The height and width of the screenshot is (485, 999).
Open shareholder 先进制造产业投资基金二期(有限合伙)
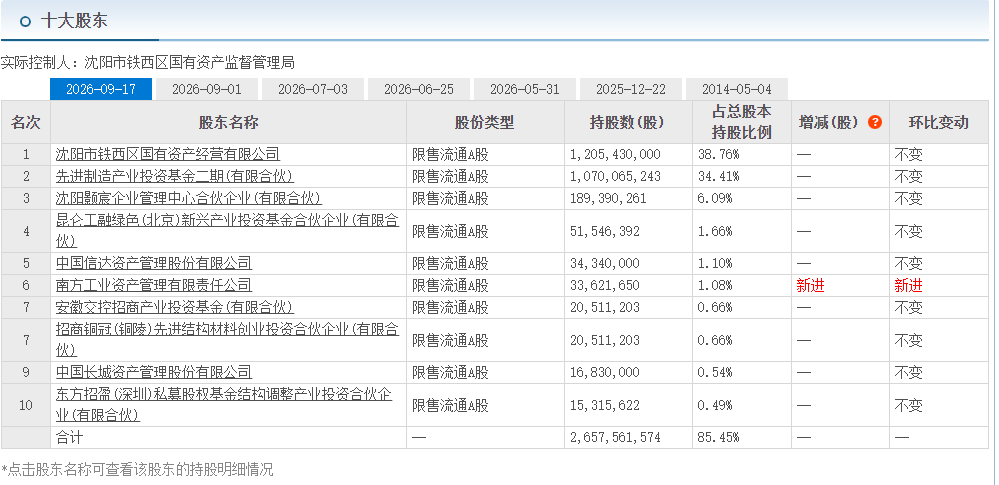point(175,177)
